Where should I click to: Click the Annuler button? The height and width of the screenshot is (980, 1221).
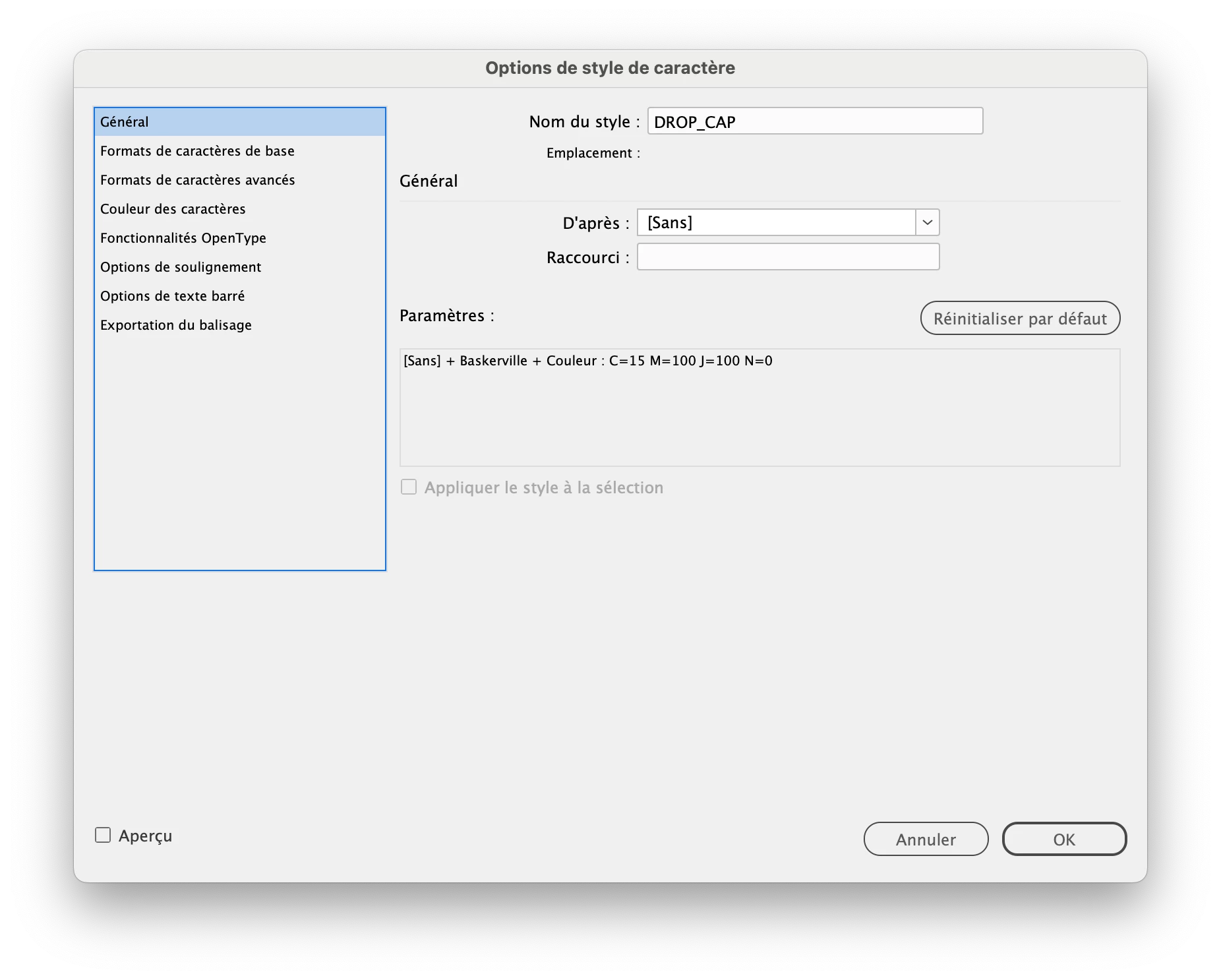(926, 839)
